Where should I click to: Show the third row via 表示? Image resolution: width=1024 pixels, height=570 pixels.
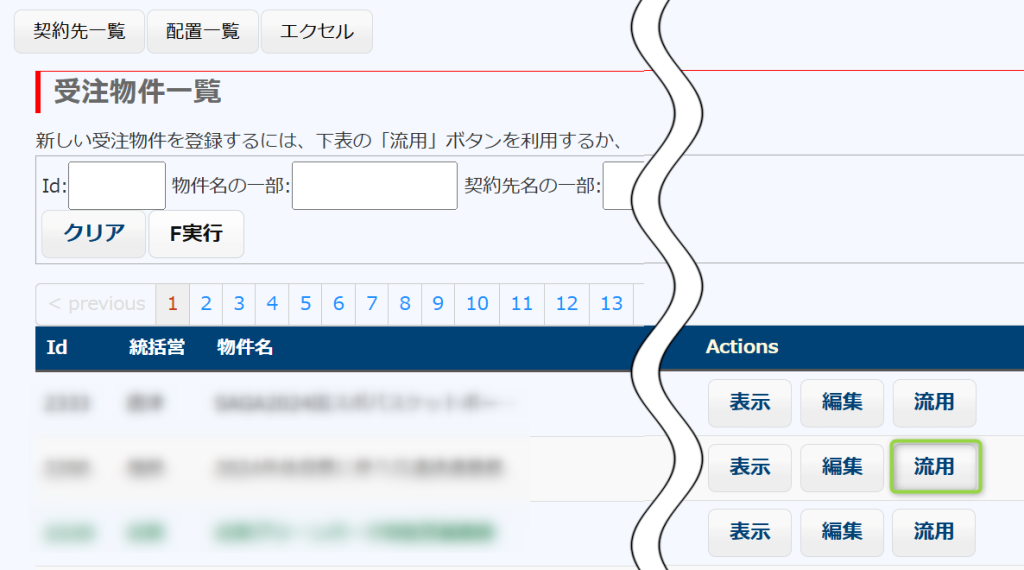click(749, 532)
